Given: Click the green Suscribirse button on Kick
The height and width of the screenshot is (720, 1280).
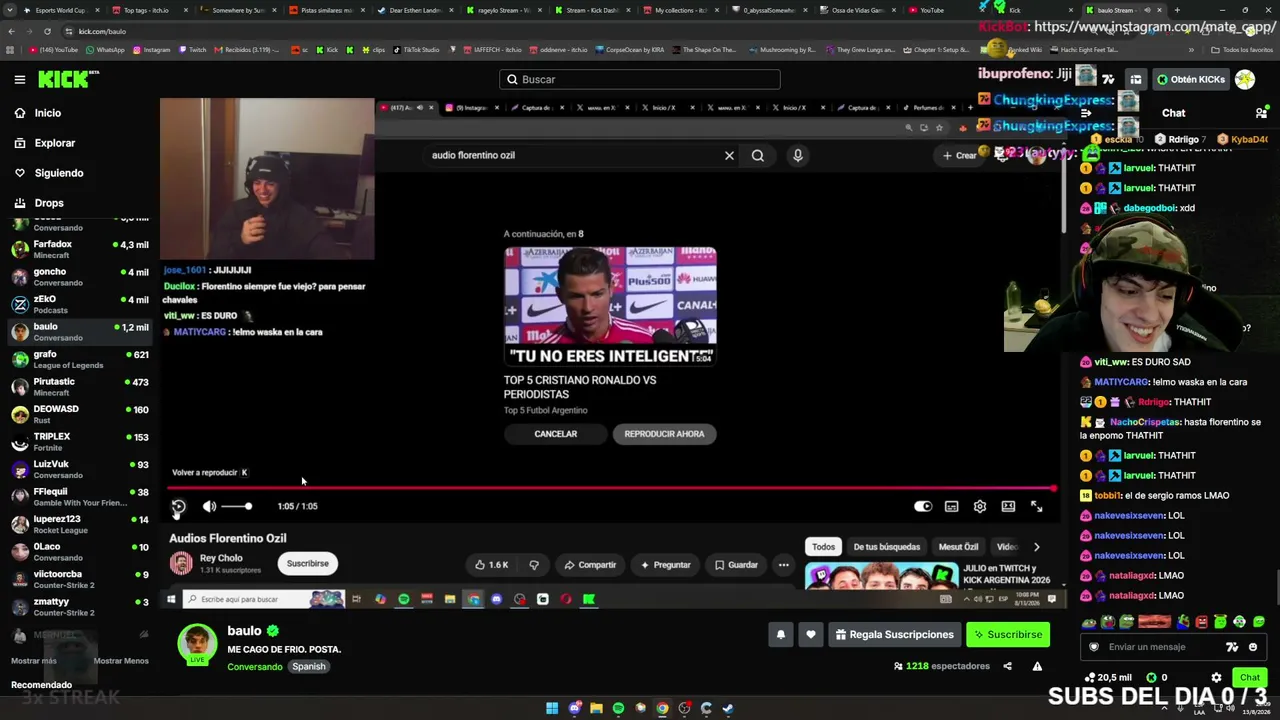Looking at the screenshot, I should click(1007, 635).
